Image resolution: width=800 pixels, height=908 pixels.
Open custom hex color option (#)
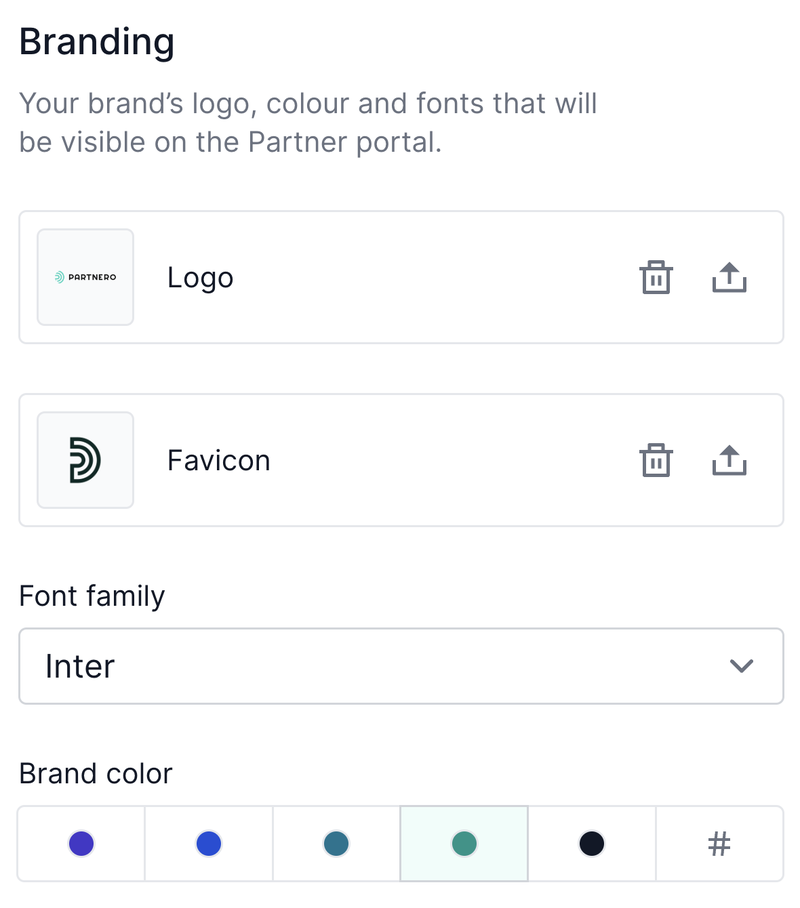tap(719, 844)
